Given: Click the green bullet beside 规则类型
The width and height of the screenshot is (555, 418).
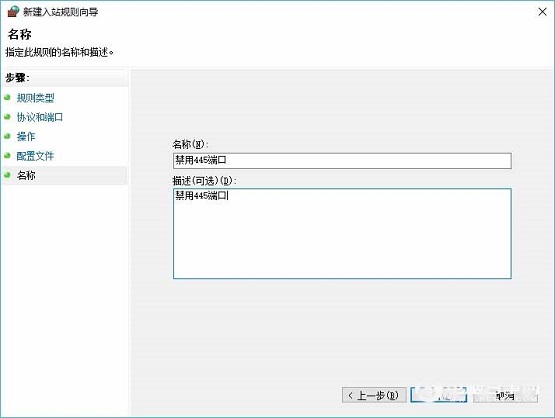Looking at the screenshot, I should 7,97.
